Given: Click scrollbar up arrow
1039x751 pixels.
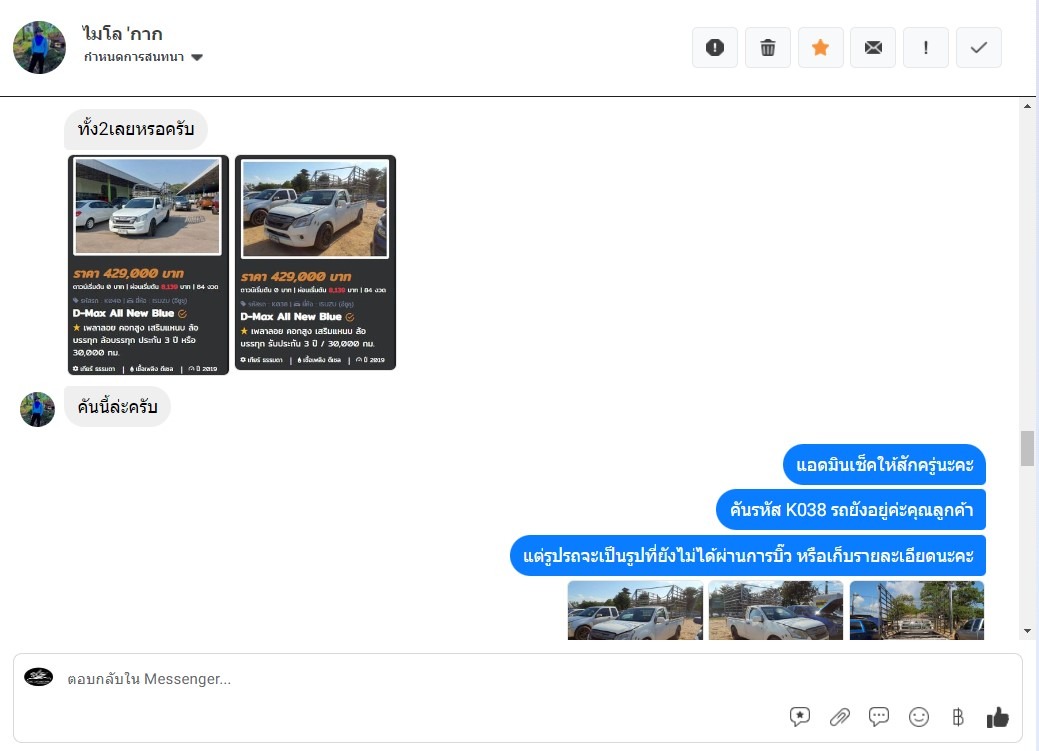Looking at the screenshot, I should pyautogui.click(x=1027, y=106).
